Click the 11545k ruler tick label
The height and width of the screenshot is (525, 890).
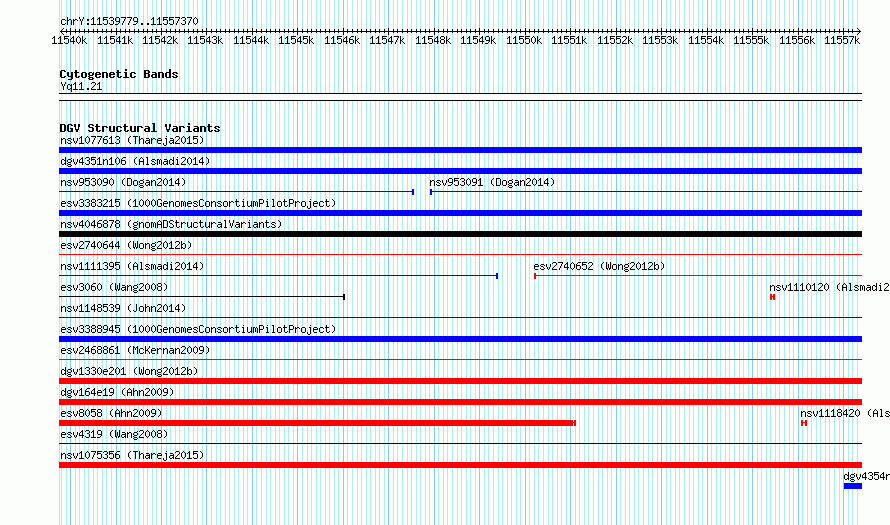point(296,40)
